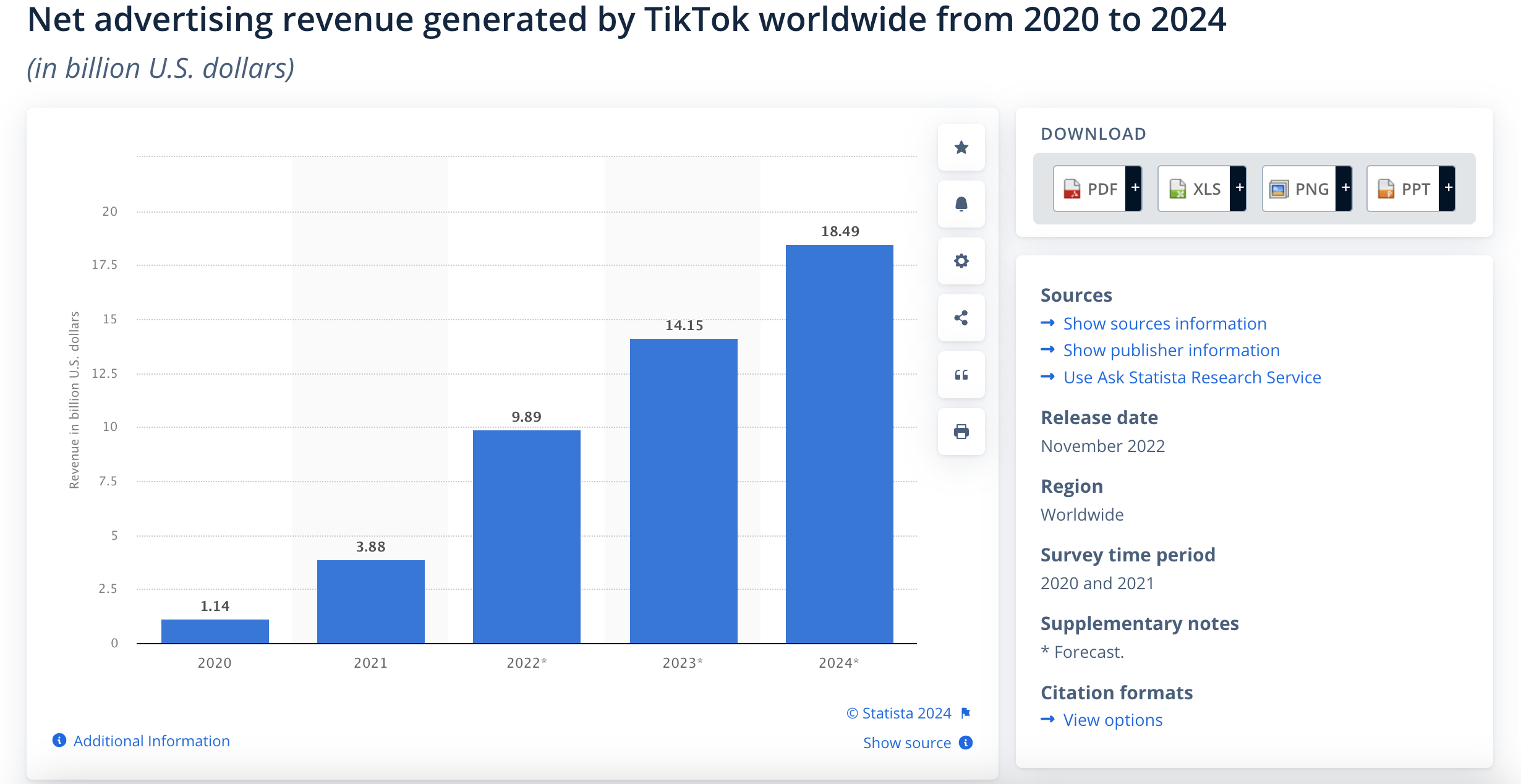Click the plus next to PNG

click(x=1344, y=188)
